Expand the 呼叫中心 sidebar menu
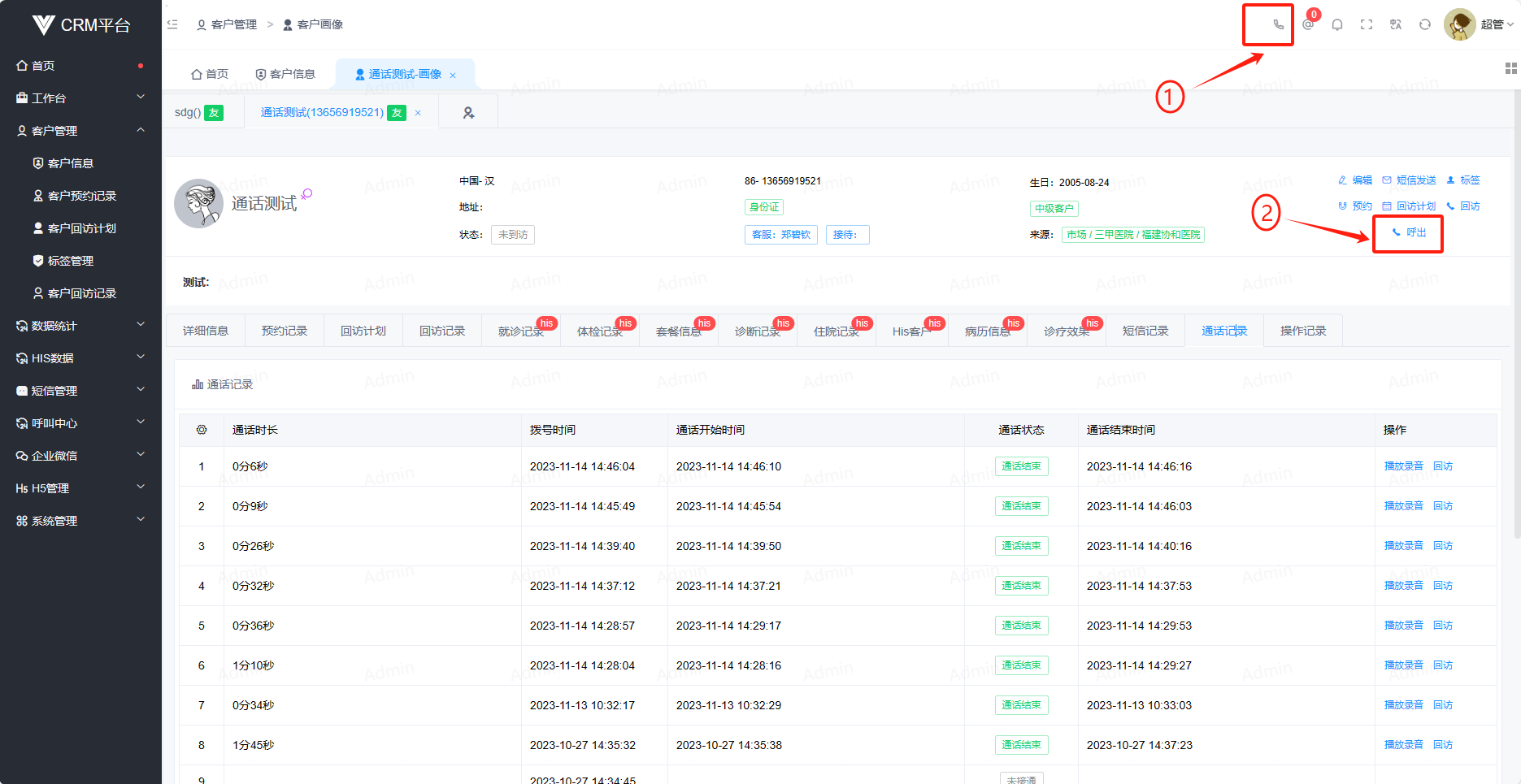The height and width of the screenshot is (784, 1521). pyautogui.click(x=80, y=422)
